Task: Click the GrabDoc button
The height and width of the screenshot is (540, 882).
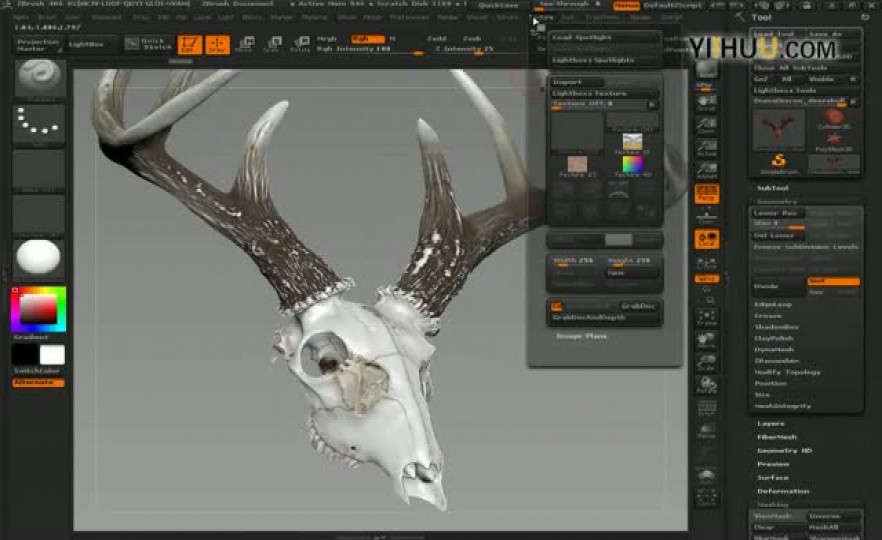Action: pyautogui.click(x=637, y=306)
